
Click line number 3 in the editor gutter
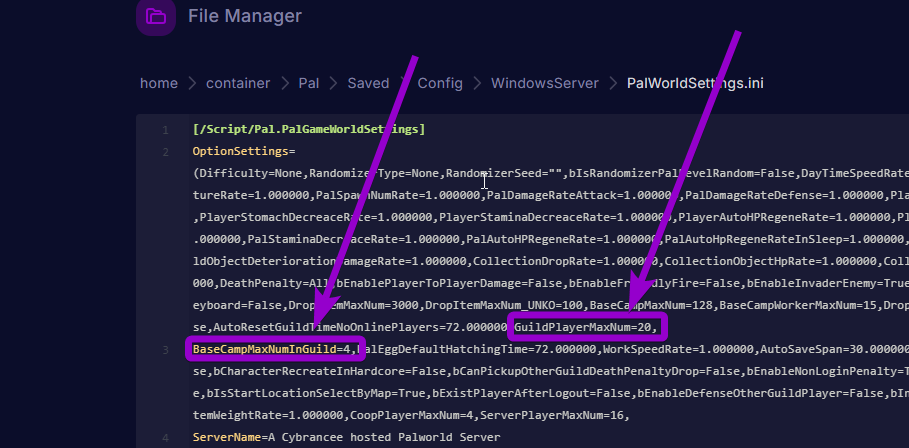165,349
